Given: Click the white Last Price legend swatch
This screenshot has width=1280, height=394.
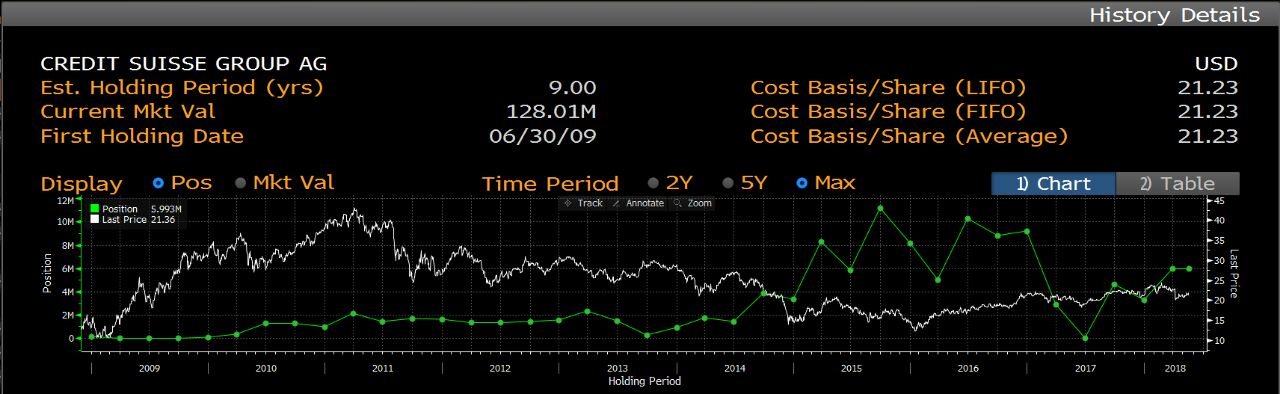Looking at the screenshot, I should (x=95, y=219).
